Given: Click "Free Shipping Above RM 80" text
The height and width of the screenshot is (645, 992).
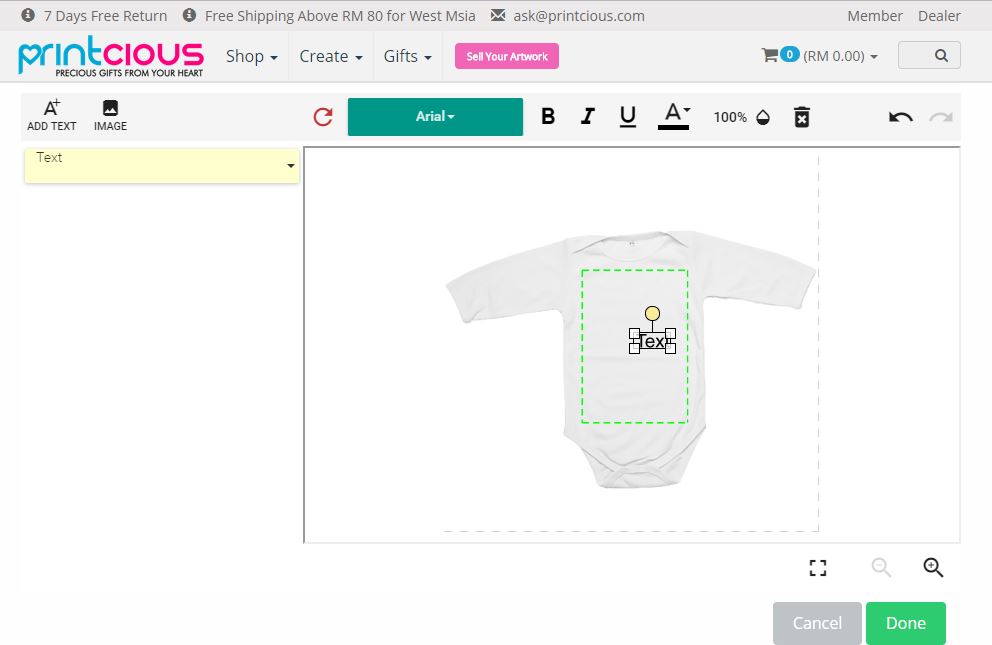Looking at the screenshot, I should point(294,16).
